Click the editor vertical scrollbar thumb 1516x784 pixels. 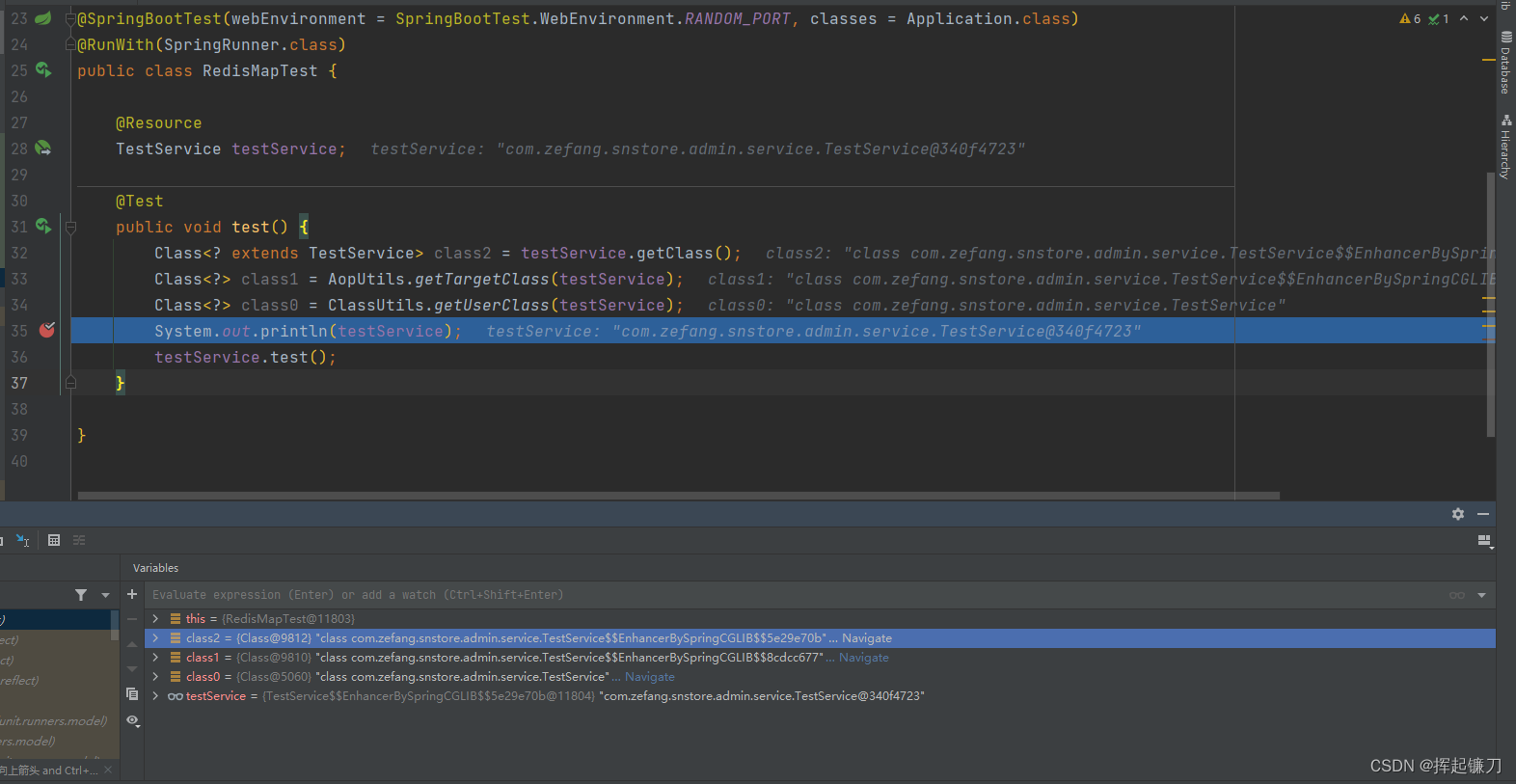pyautogui.click(x=1490, y=306)
